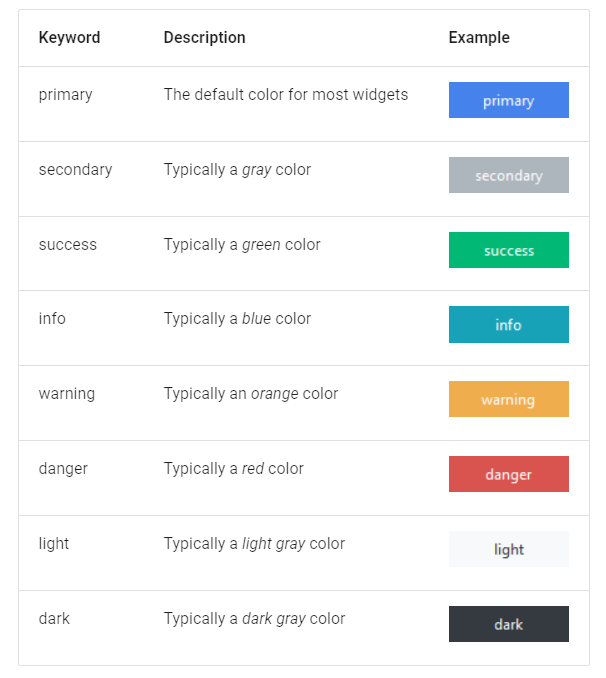Click the dark example button

tap(509, 624)
